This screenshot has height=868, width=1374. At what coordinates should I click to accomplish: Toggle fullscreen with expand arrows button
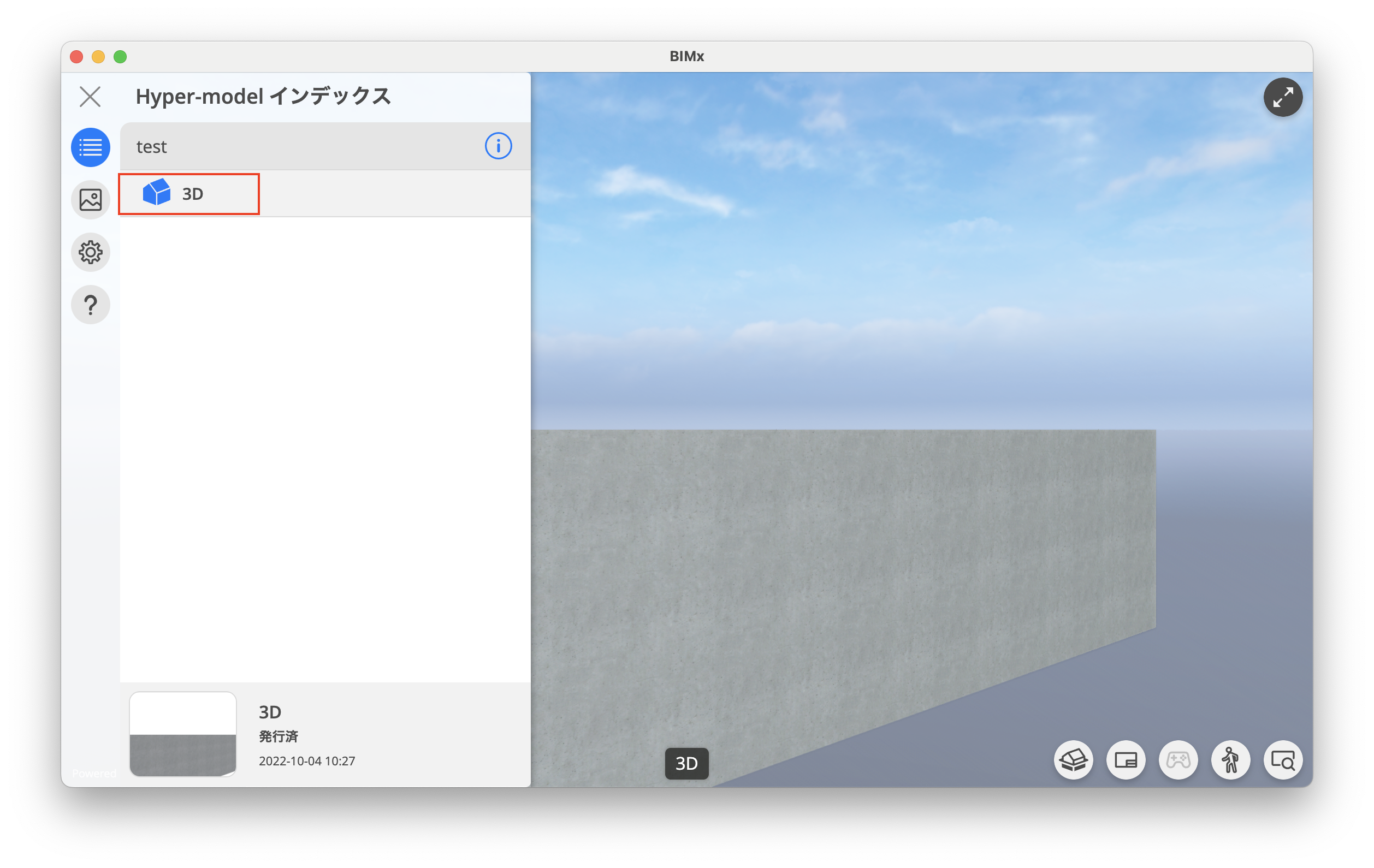pyautogui.click(x=1283, y=98)
